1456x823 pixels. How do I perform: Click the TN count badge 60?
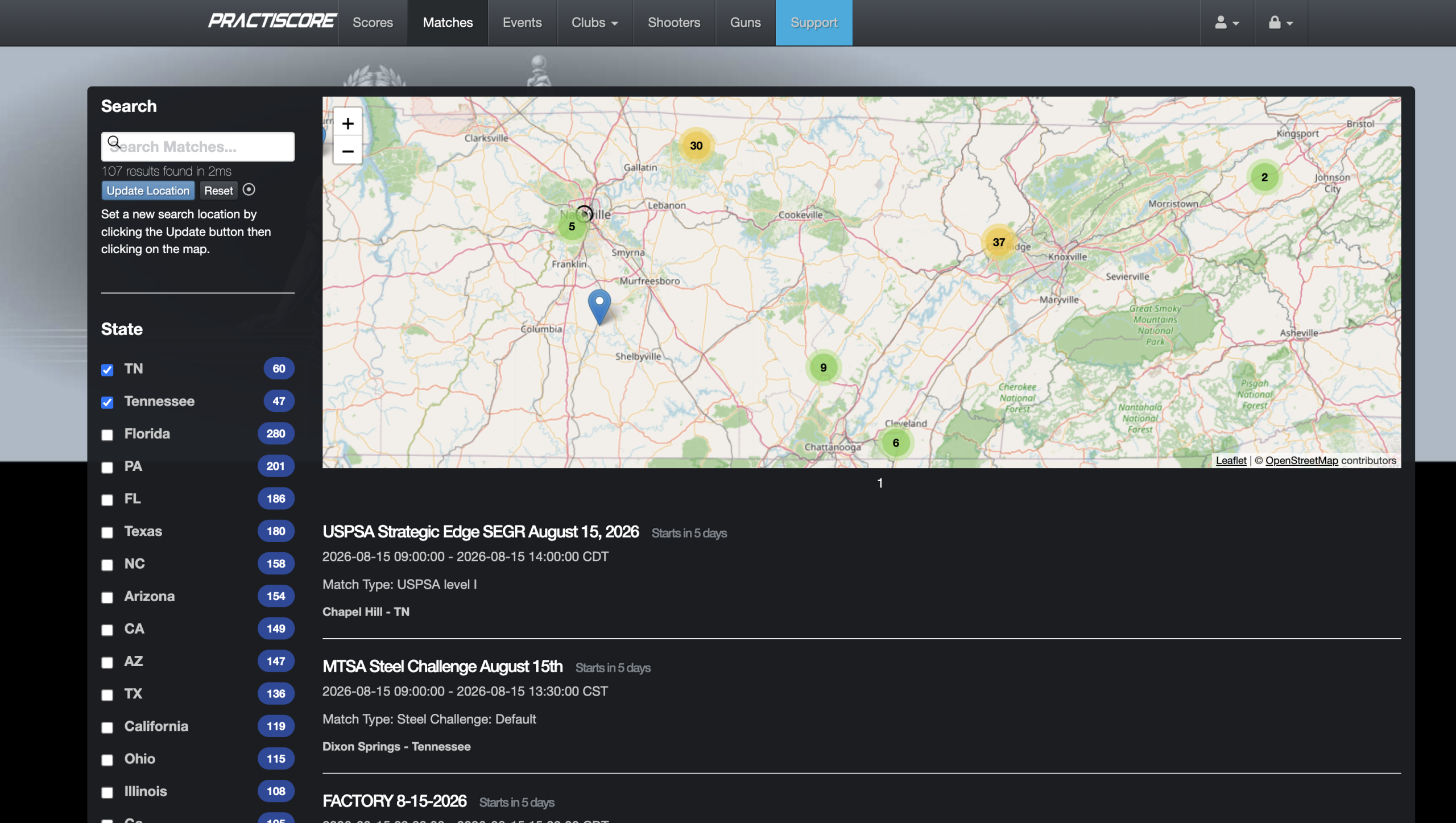pos(279,369)
